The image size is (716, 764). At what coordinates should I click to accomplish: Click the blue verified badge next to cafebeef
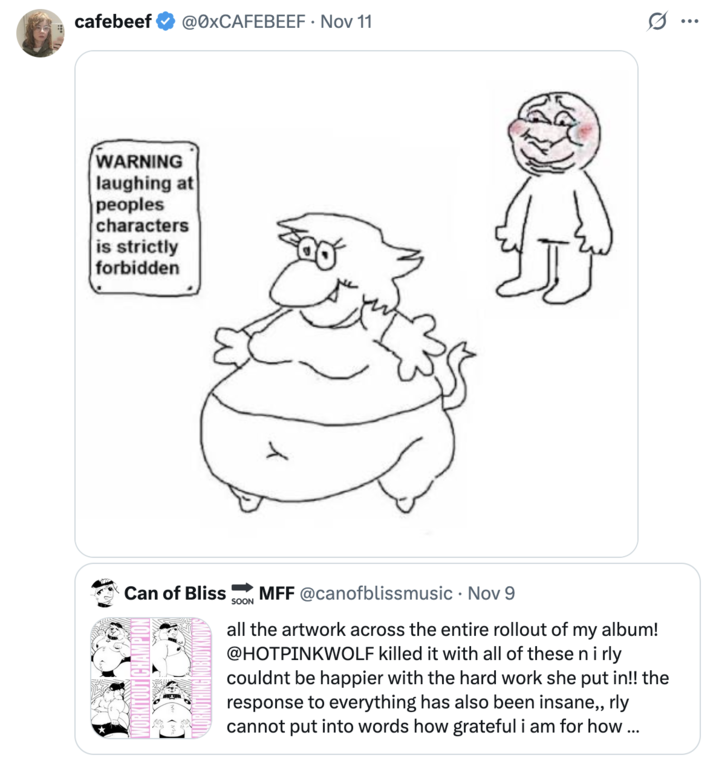point(167,21)
